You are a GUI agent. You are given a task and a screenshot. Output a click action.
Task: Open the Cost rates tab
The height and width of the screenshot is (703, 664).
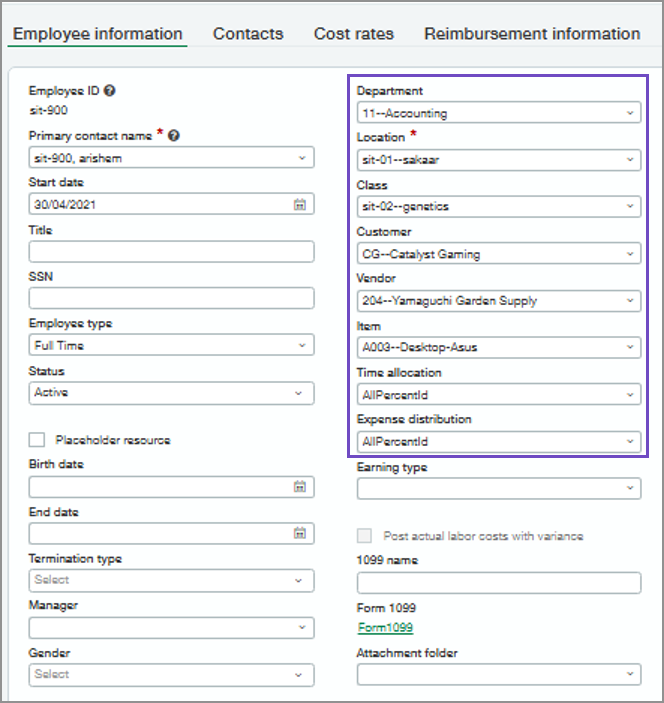(x=353, y=34)
